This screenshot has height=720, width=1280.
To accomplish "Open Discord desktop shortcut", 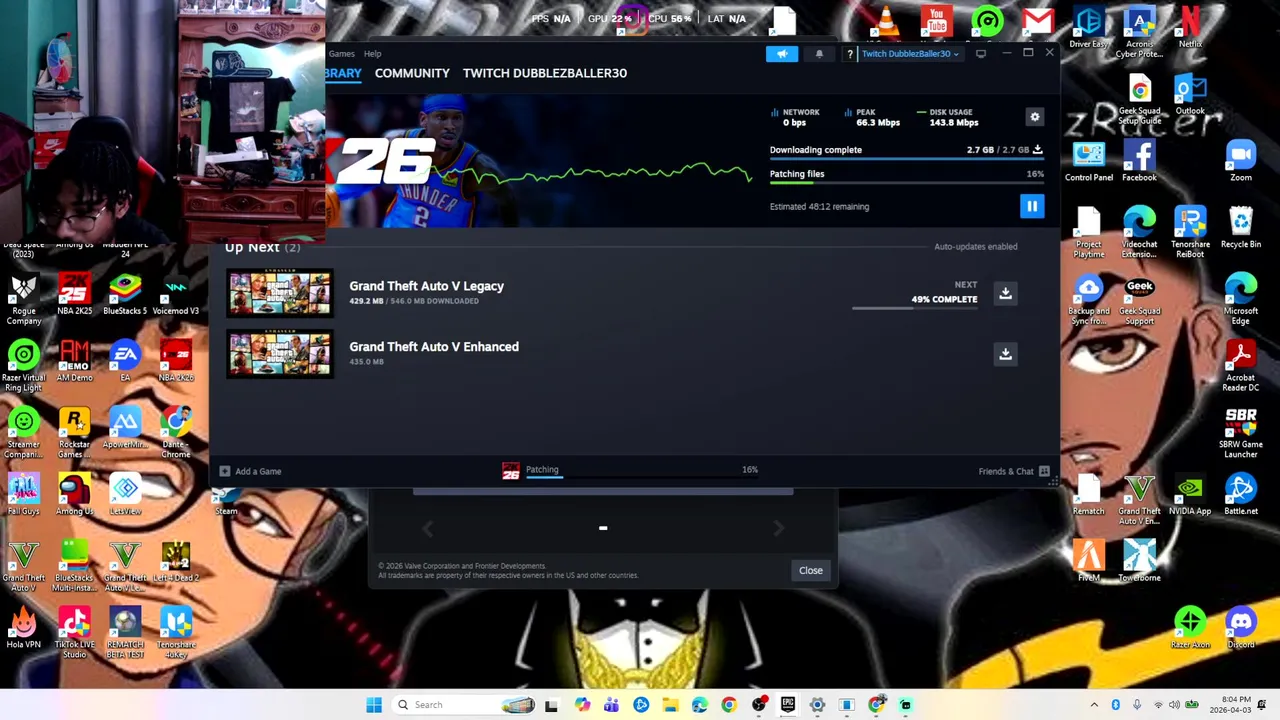I will (1241, 629).
